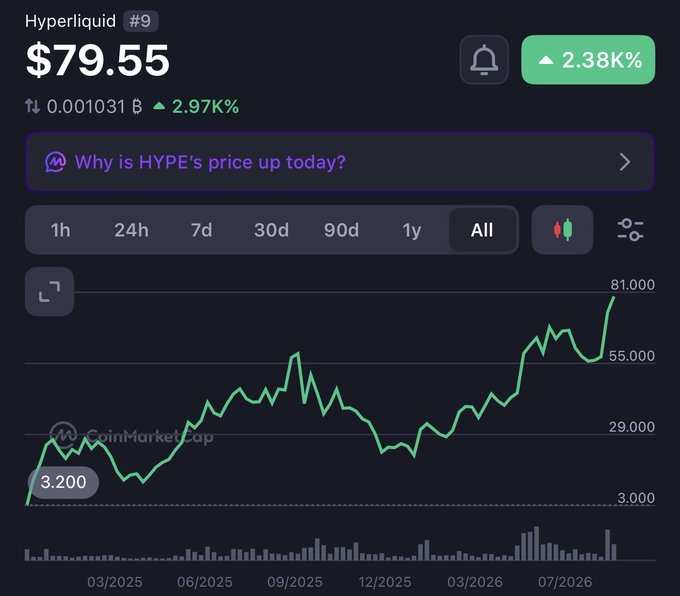Tap the 3.000 axis label
680x596 pixels.
pyautogui.click(x=636, y=498)
